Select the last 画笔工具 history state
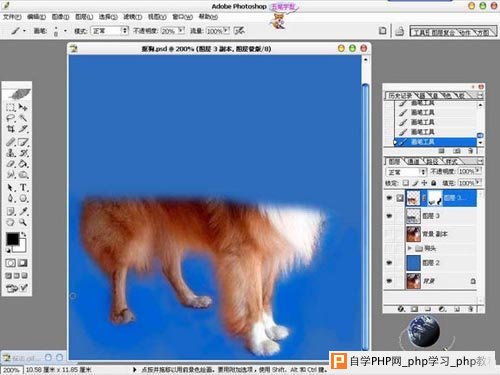The width and height of the screenshot is (500, 375). (x=435, y=142)
